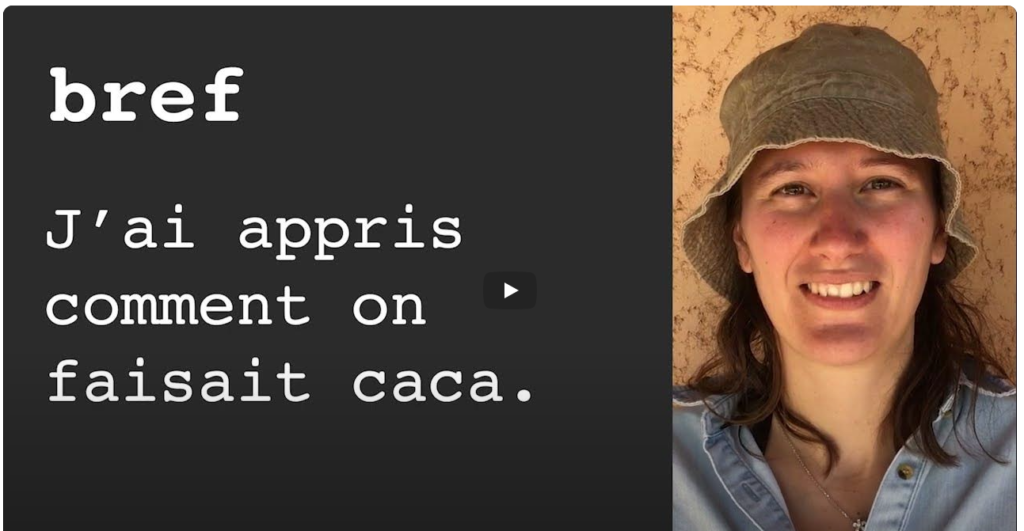Click the white play triangle icon
This screenshot has height=531, width=1024.
coord(511,291)
